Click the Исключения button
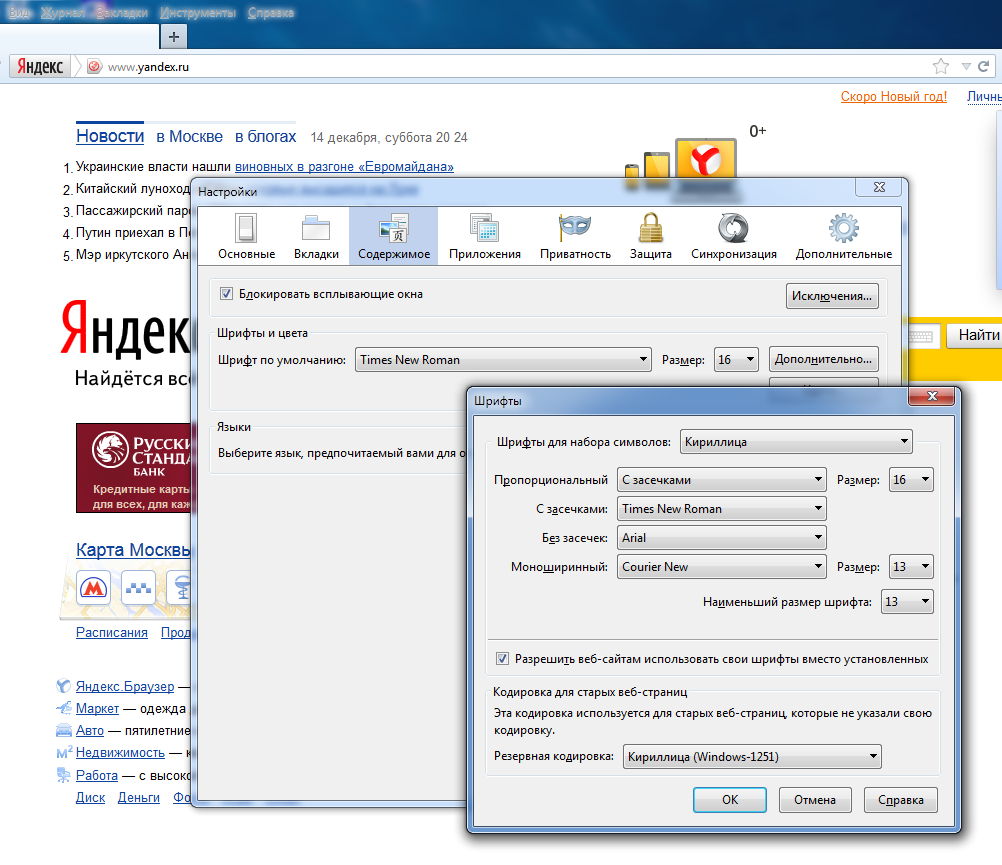The width and height of the screenshot is (1002, 865). pyautogui.click(x=832, y=296)
